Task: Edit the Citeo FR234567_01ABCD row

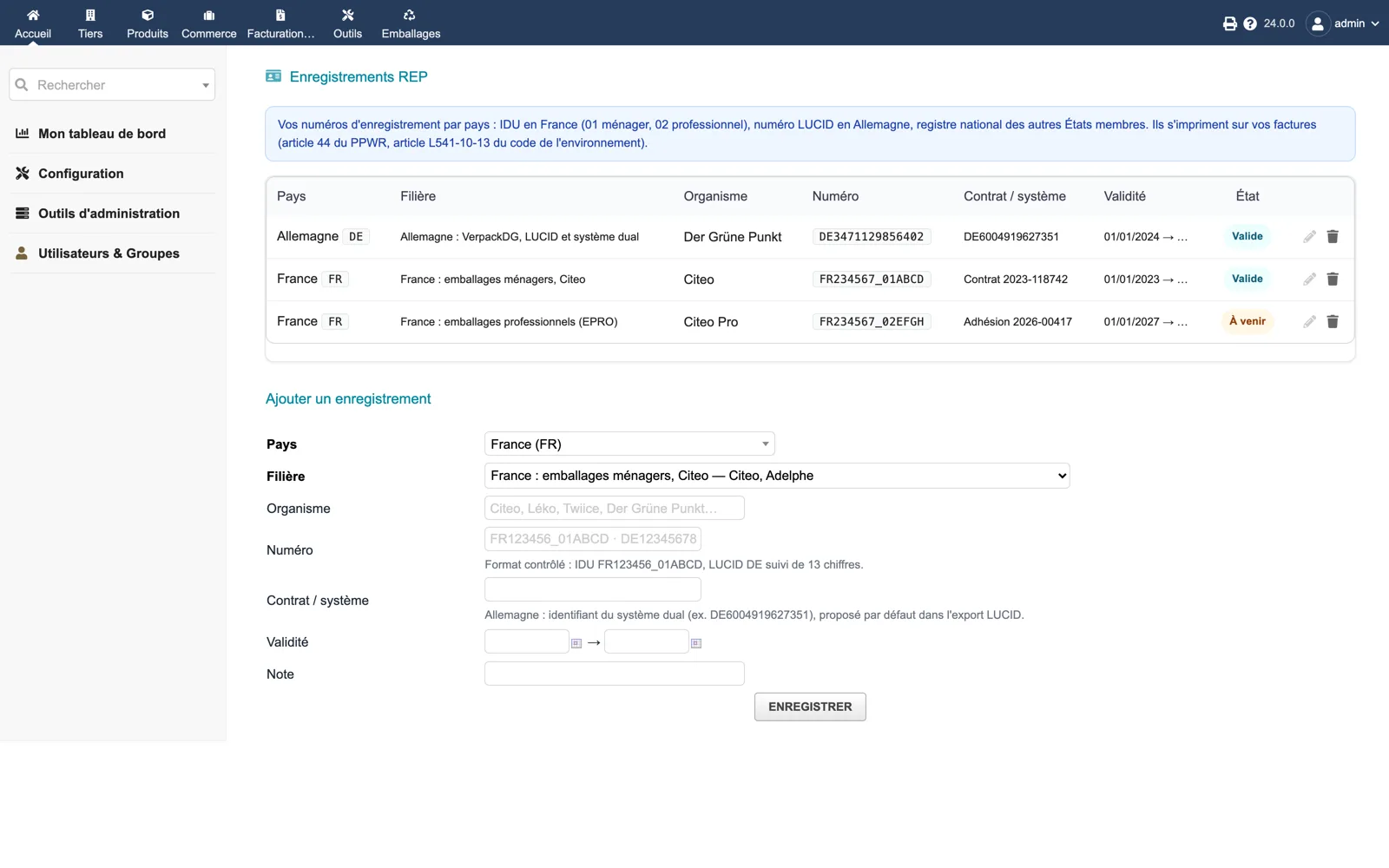Action: tap(1309, 279)
